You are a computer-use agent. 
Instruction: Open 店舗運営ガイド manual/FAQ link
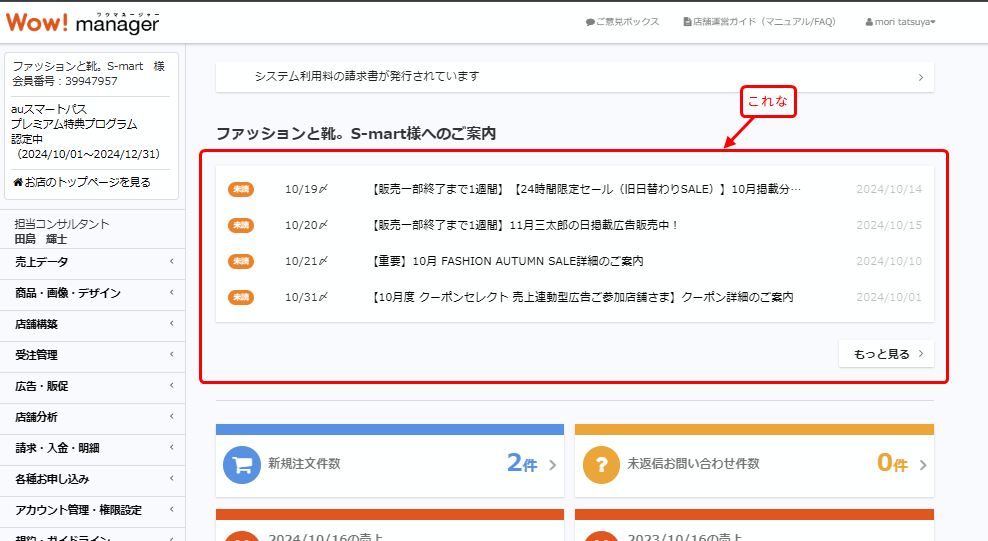coord(759,22)
